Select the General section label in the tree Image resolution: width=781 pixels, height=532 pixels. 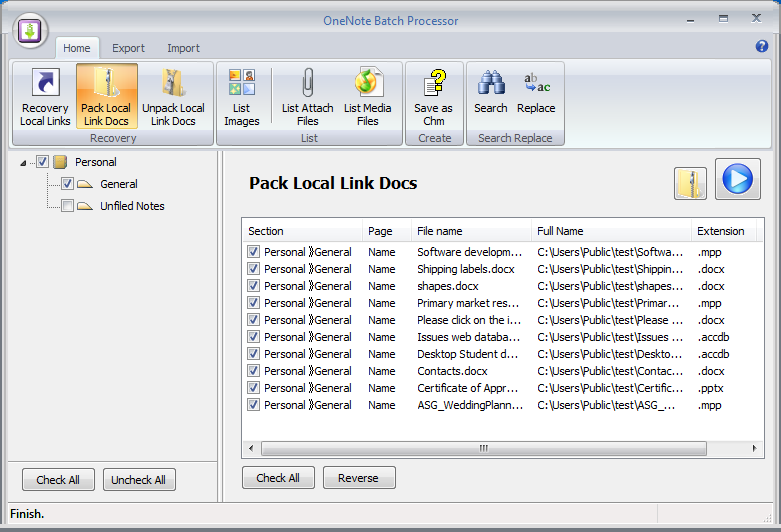pyautogui.click(x=119, y=184)
